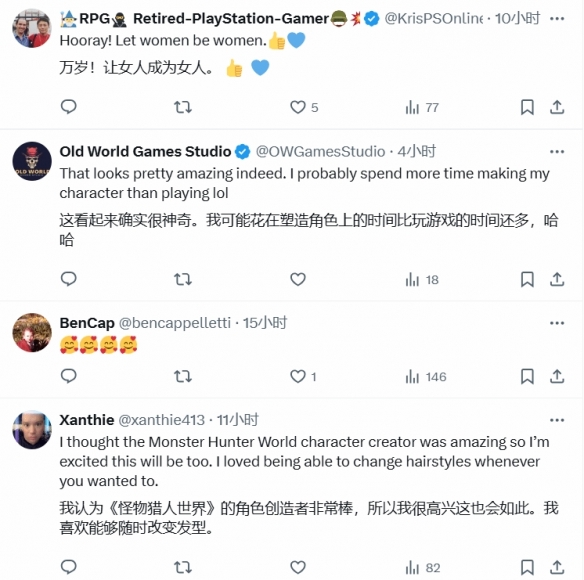The width and height of the screenshot is (584, 580).
Task: Open the 11小时 timestamp on Xanthie's tweet
Action: [x=238, y=420]
